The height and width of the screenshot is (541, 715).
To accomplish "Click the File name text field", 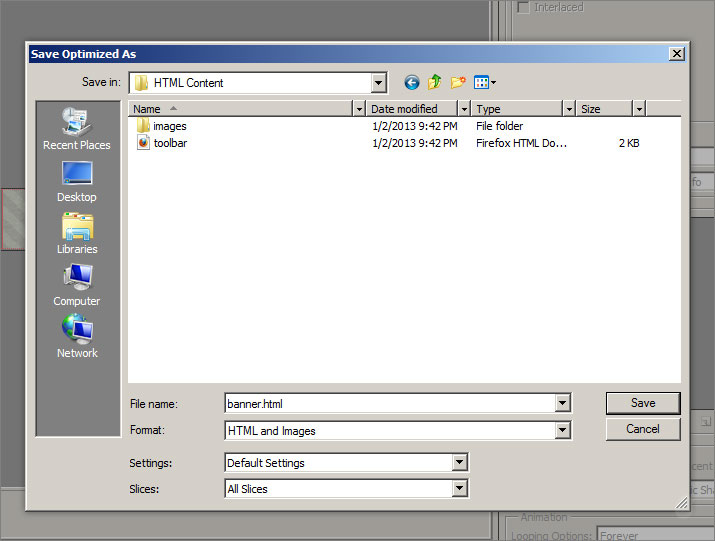I will pyautogui.click(x=390, y=404).
